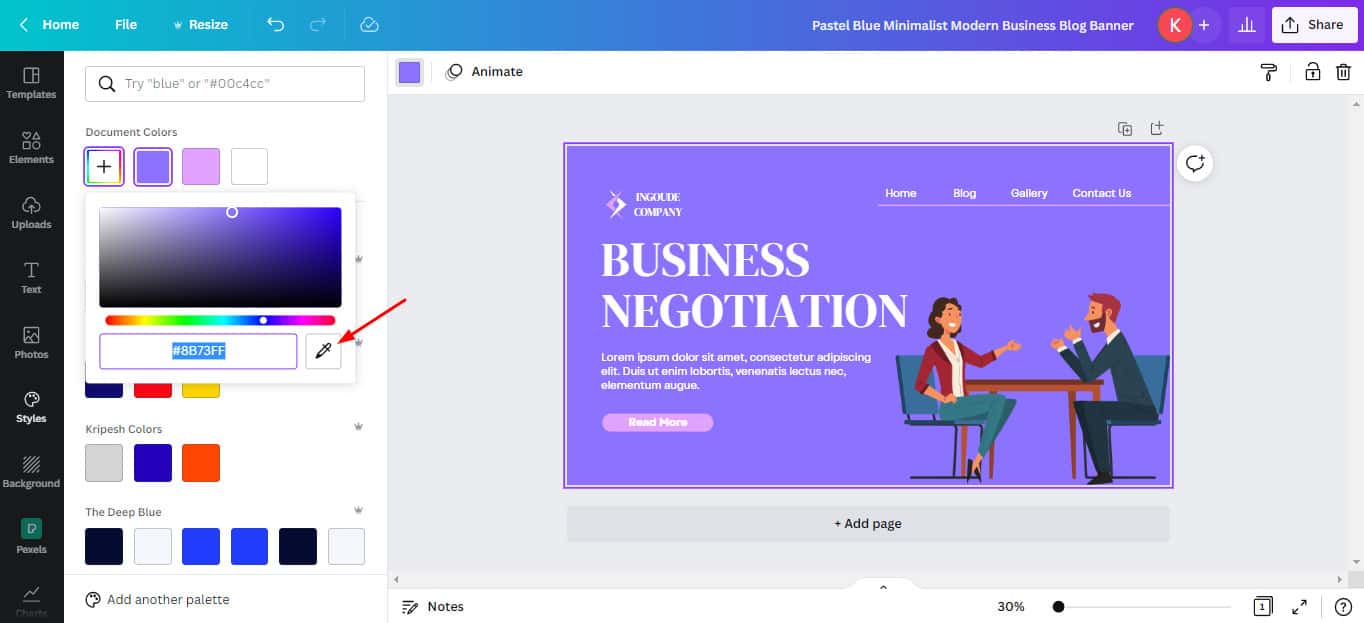Click the seated businessmen illustration
The height and width of the screenshot is (623, 1364).
pos(1032,389)
